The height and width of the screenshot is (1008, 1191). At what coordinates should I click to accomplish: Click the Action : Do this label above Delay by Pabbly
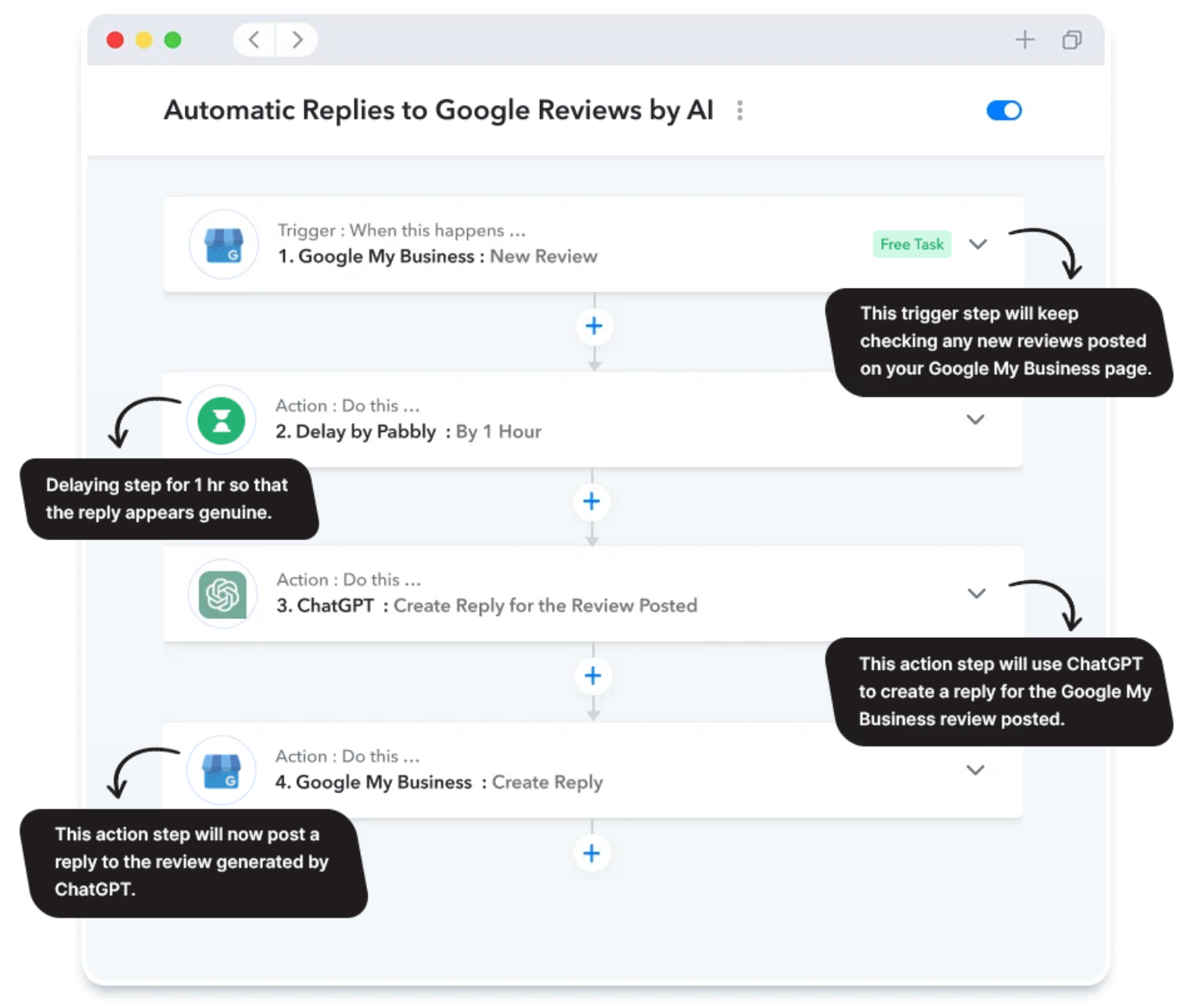(347, 406)
